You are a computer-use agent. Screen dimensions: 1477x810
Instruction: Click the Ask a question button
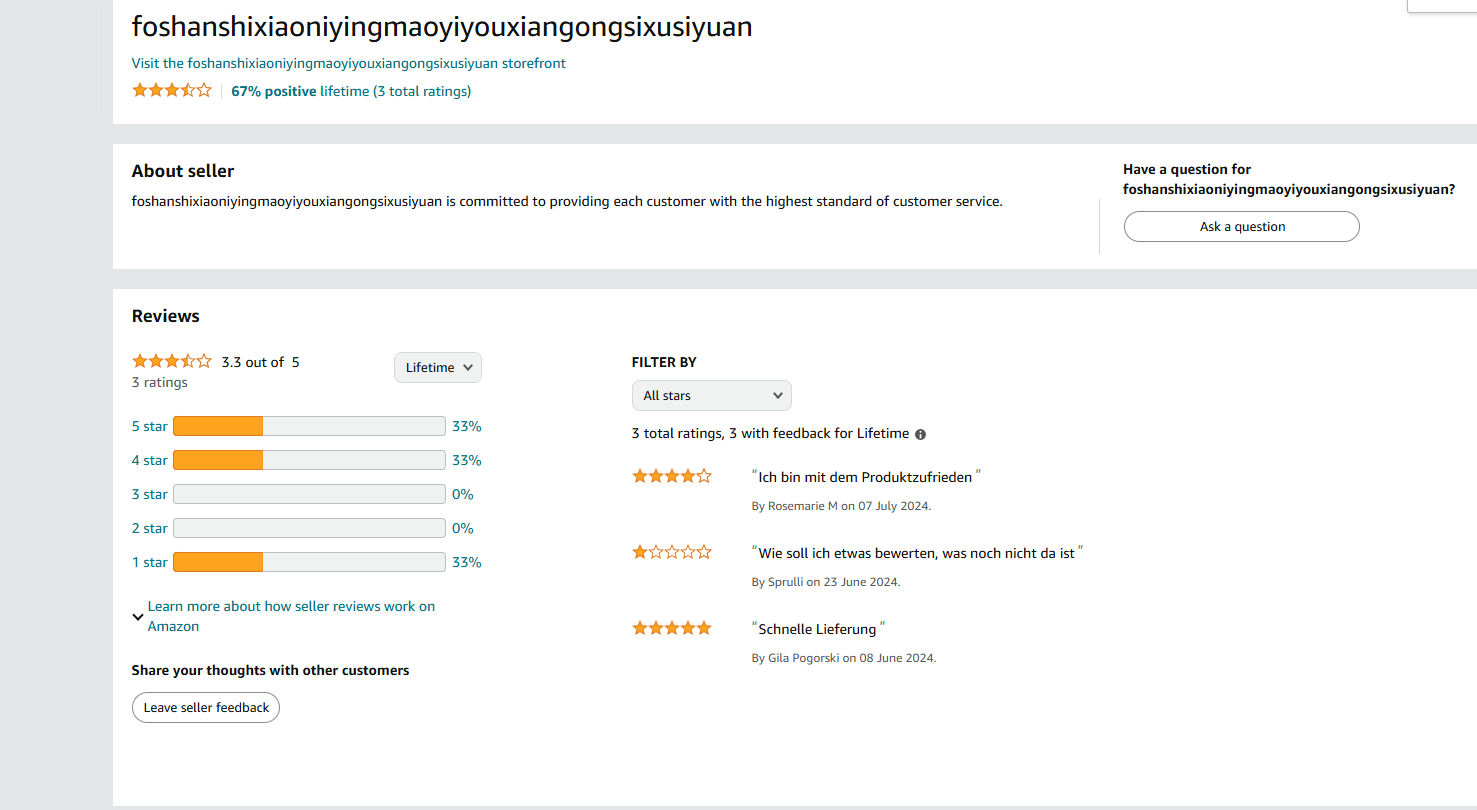tap(1242, 227)
